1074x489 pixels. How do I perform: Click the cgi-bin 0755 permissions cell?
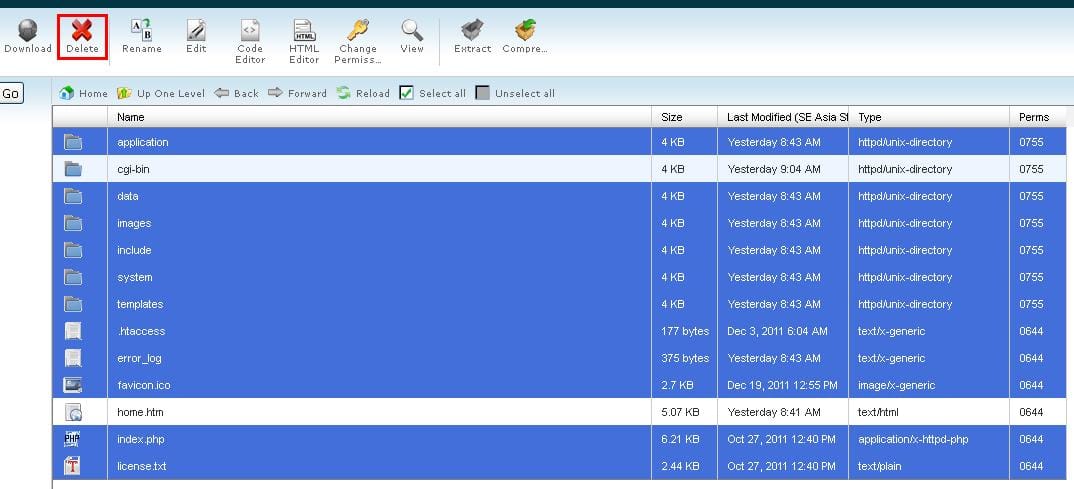point(1031,169)
